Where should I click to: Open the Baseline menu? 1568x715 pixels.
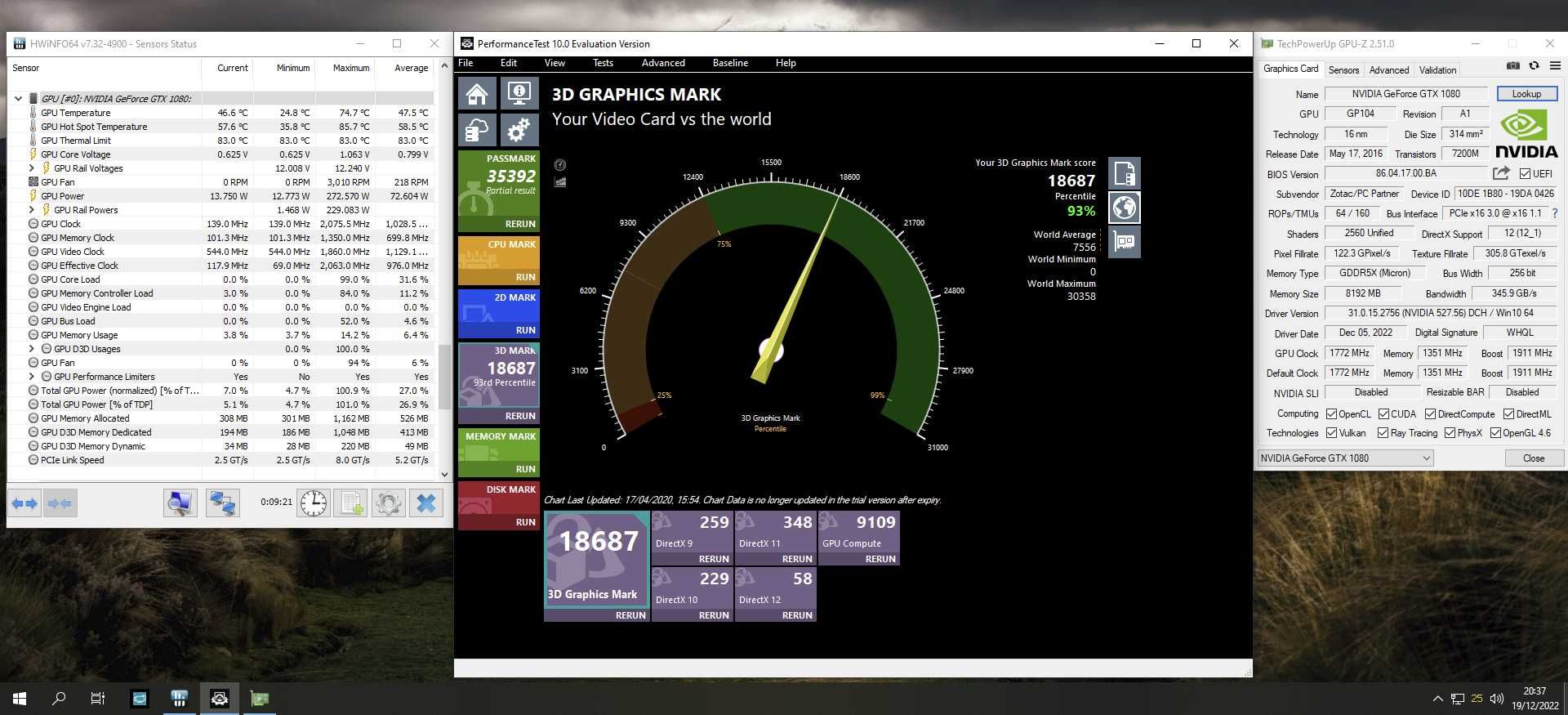(730, 63)
